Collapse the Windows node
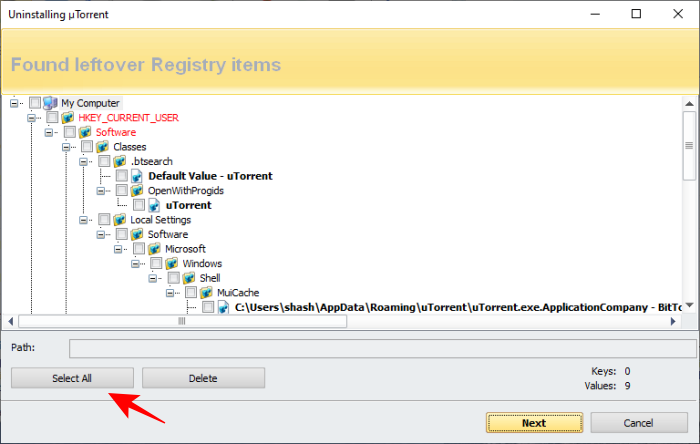The image size is (700, 444). [x=135, y=264]
